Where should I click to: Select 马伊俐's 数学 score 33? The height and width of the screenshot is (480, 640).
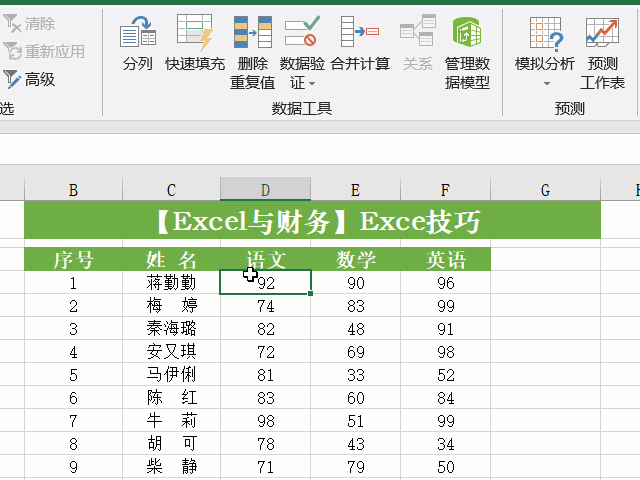coord(356,374)
